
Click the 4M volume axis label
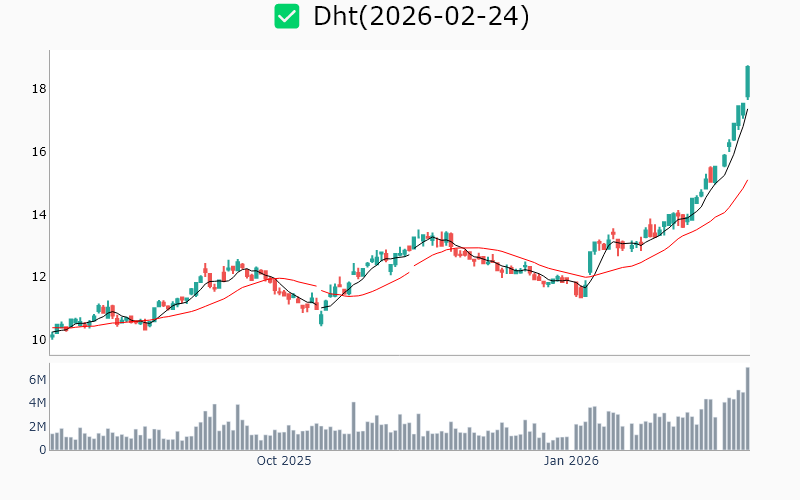click(37, 403)
